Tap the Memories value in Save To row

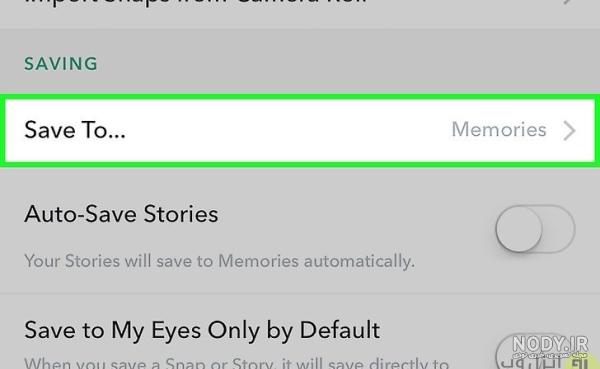point(499,129)
